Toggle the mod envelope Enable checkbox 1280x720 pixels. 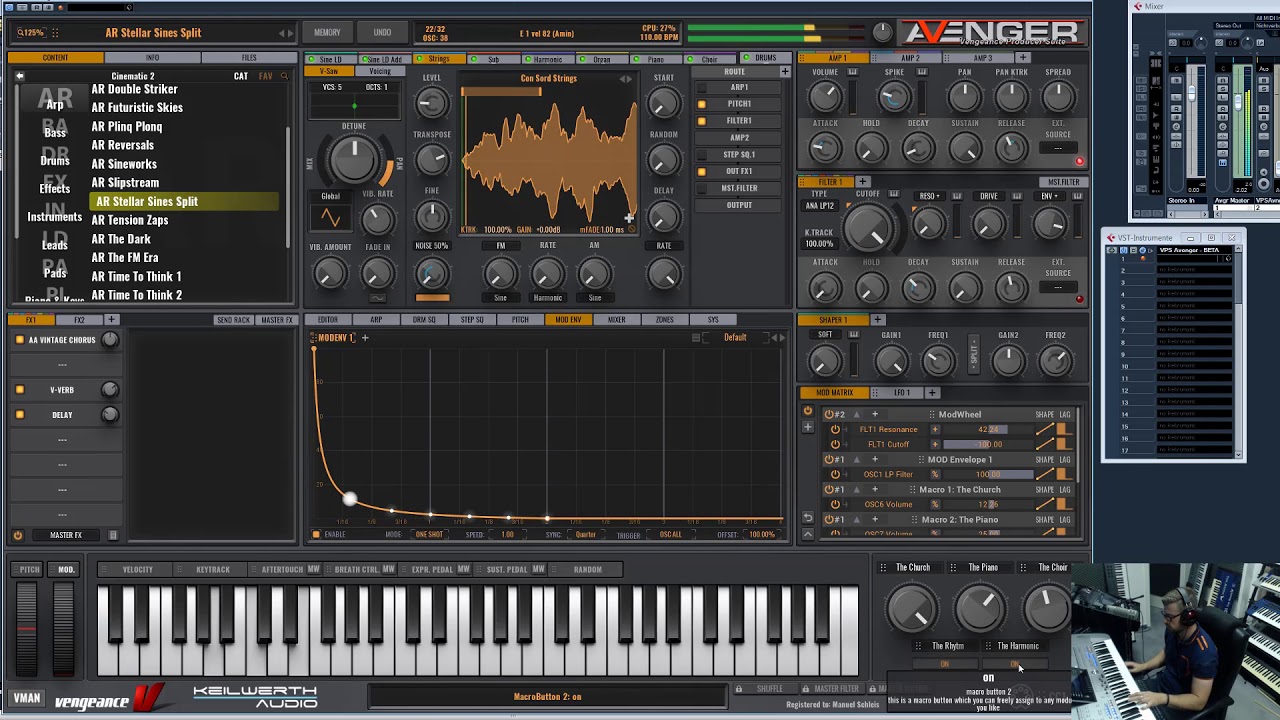click(x=316, y=535)
